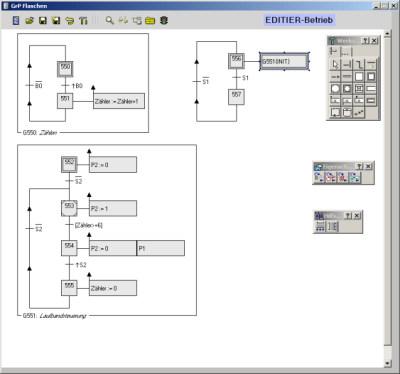Click the red hand properties icon
Screen dimensions: 400x374
pyautogui.click(x=331, y=177)
